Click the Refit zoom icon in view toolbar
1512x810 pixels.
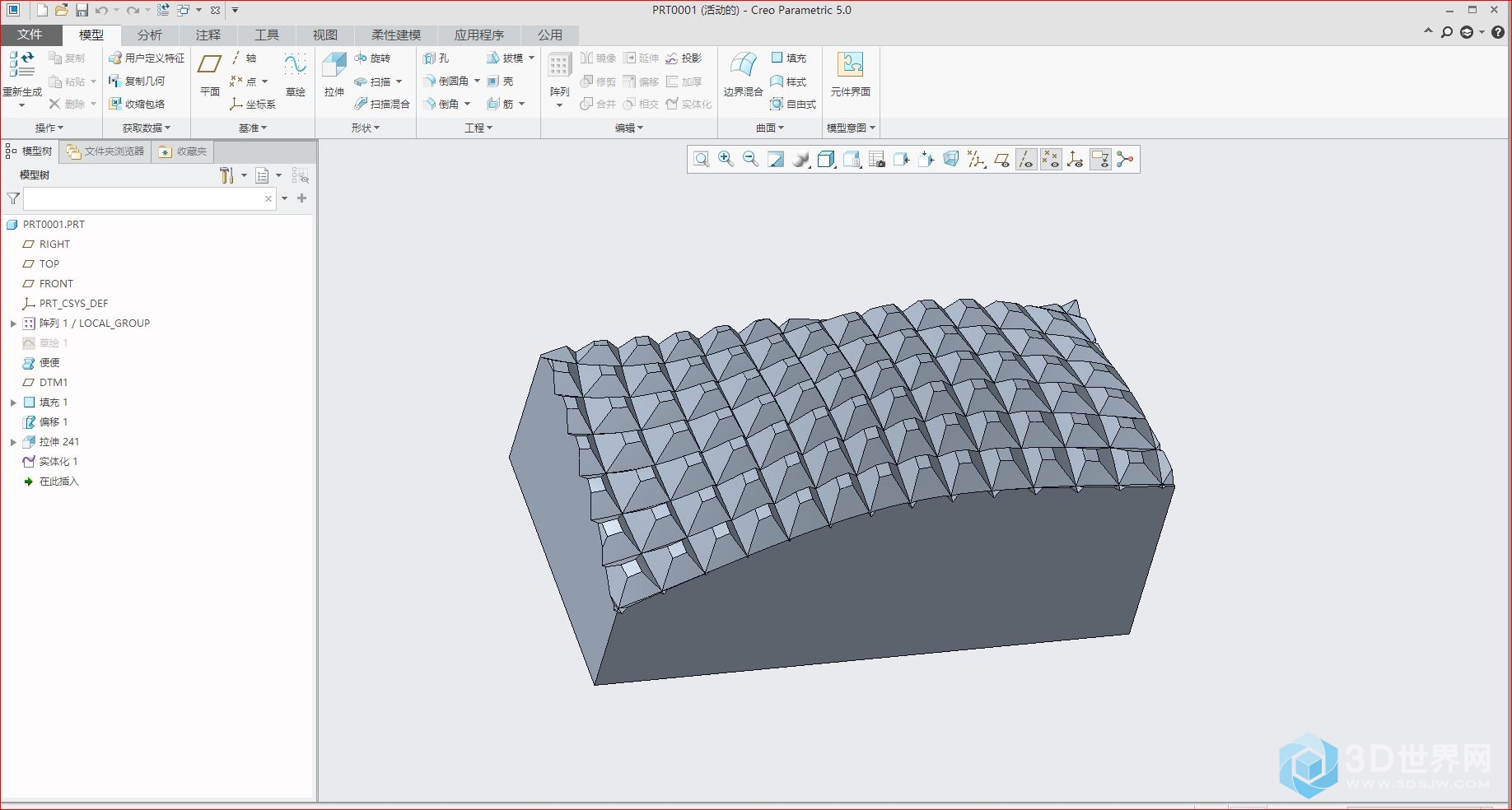coord(701,160)
